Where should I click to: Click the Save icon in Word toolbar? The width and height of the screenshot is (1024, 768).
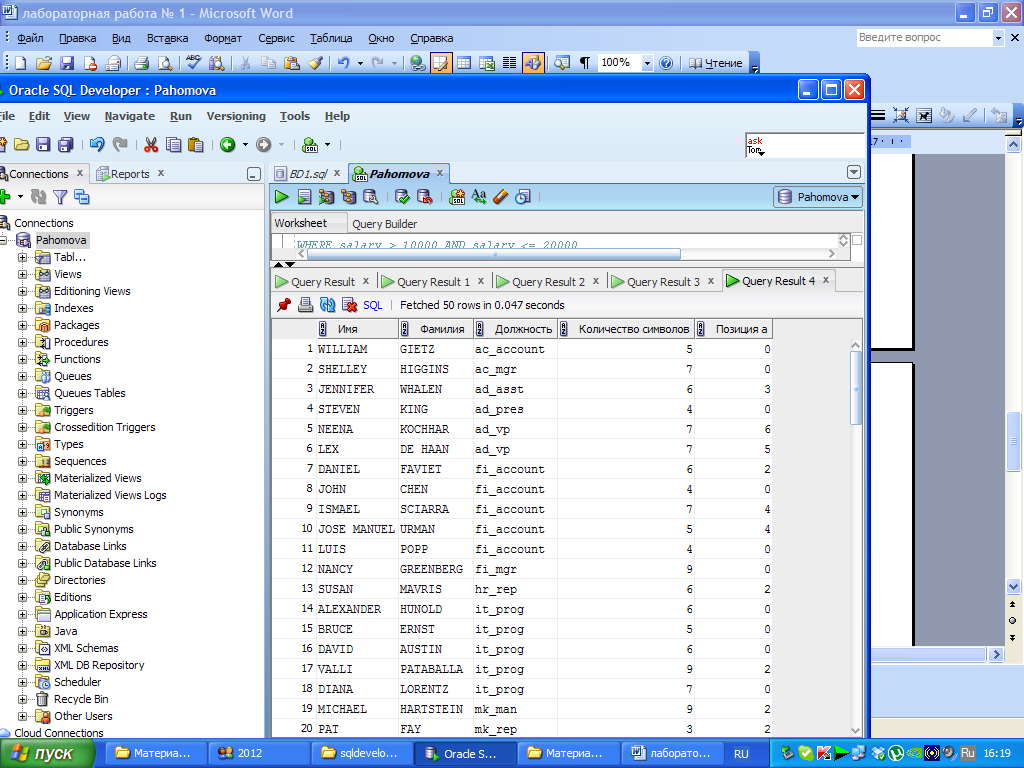click(67, 63)
